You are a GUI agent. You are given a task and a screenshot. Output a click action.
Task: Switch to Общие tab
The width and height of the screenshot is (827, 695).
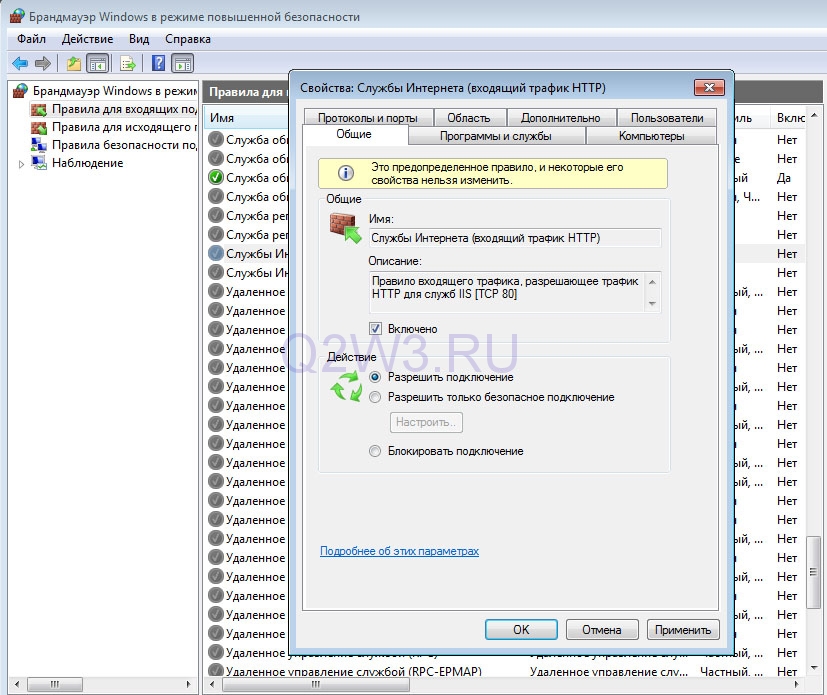point(354,134)
